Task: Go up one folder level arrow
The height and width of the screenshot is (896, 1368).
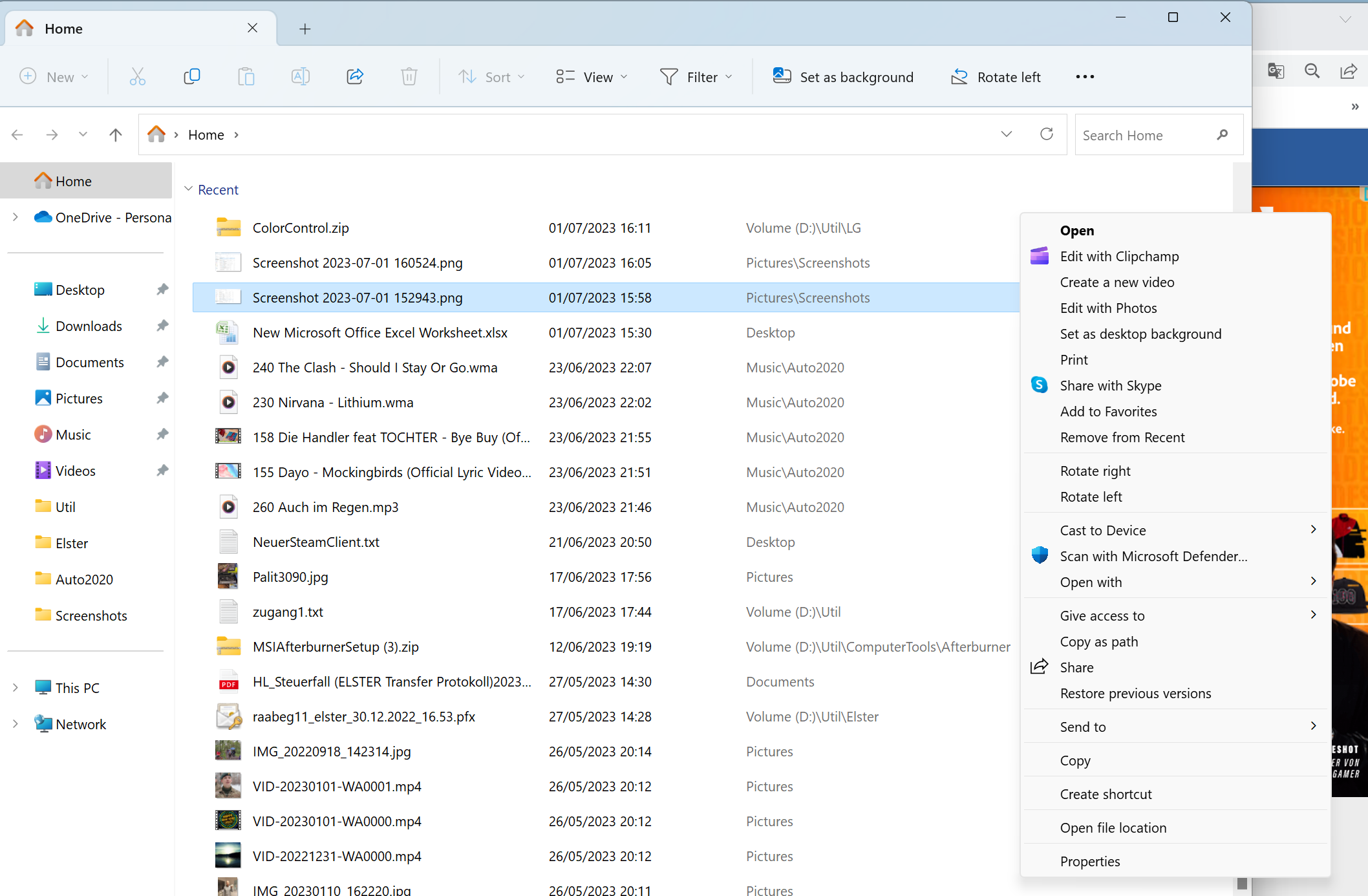Action: tap(116, 134)
